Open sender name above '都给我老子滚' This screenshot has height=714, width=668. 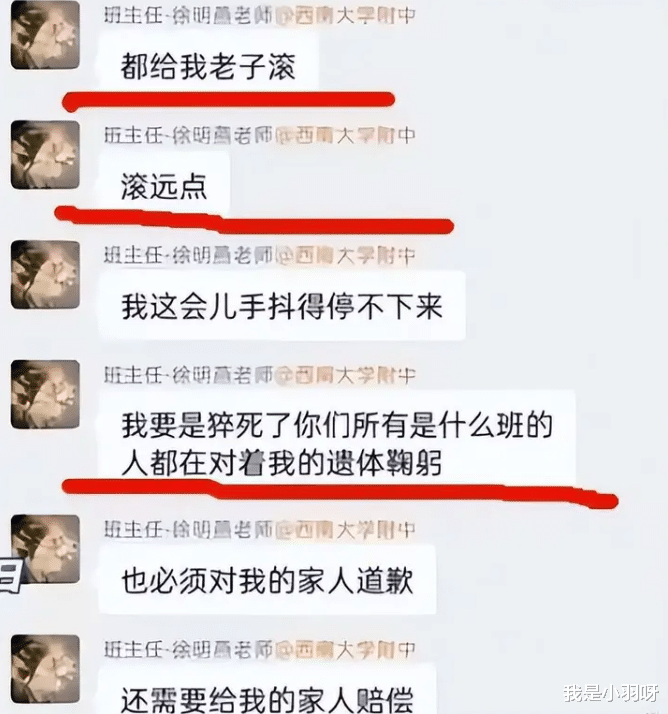(260, 16)
